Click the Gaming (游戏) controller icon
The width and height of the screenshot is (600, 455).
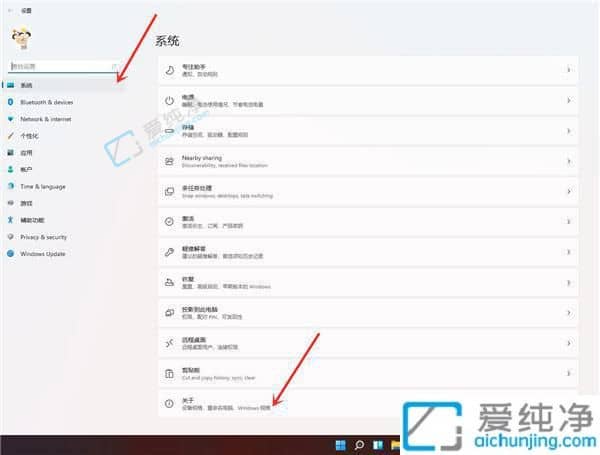tap(11, 203)
